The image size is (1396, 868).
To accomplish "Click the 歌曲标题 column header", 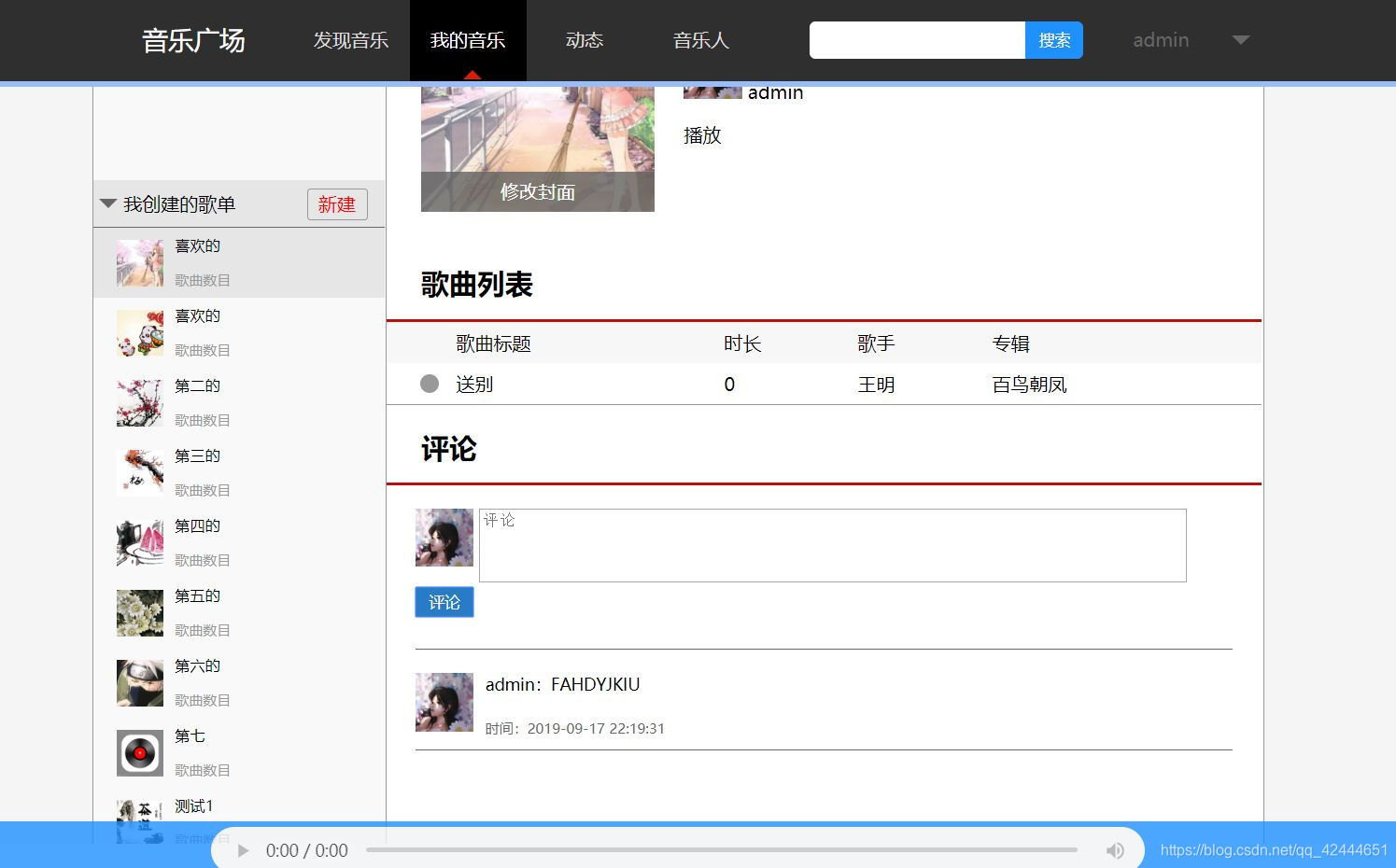I will pyautogui.click(x=493, y=343).
